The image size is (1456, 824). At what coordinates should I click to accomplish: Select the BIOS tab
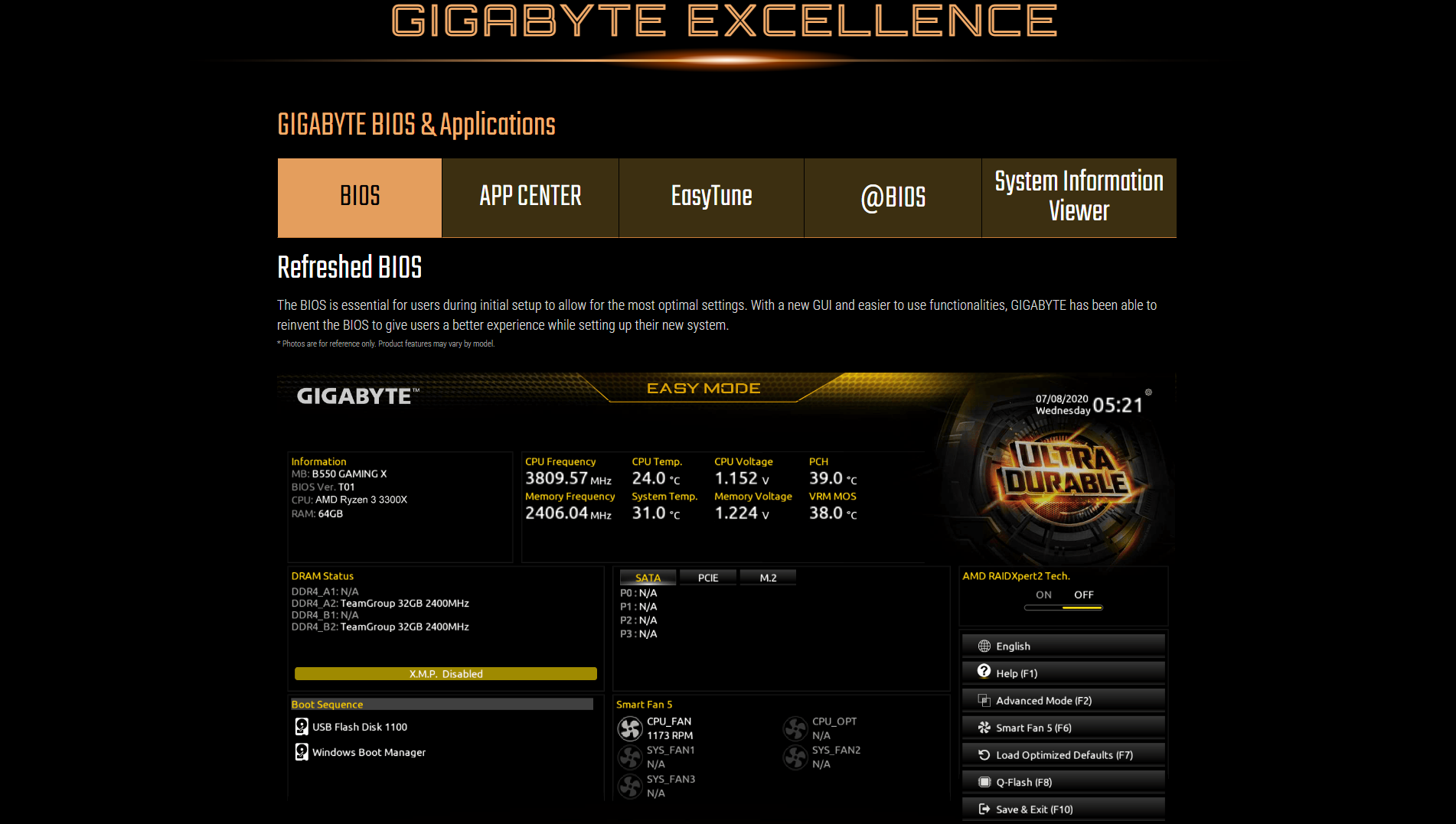360,197
